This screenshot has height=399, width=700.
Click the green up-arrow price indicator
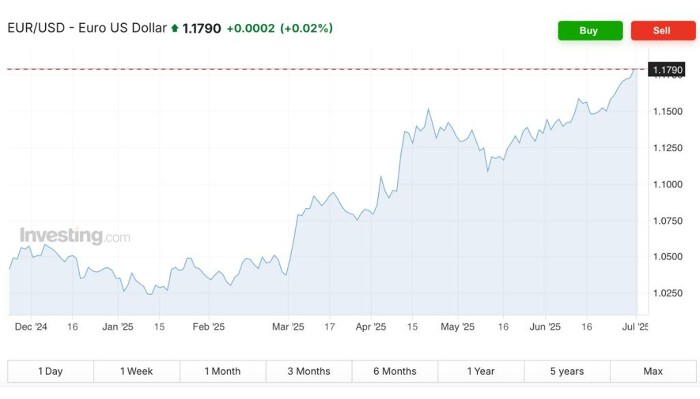coord(175,28)
